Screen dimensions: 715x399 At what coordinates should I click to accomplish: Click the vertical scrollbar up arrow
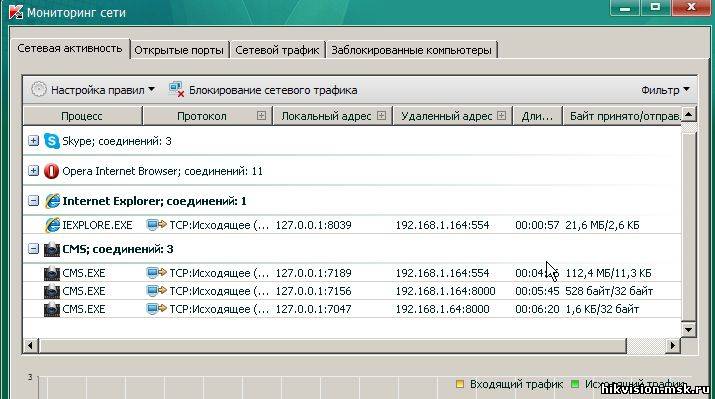point(689,114)
